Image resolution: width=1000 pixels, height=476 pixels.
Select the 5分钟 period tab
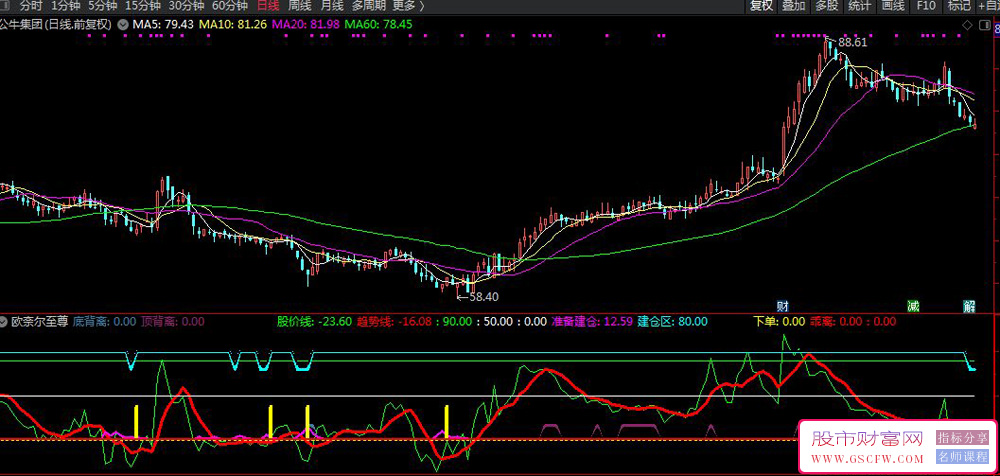102,6
